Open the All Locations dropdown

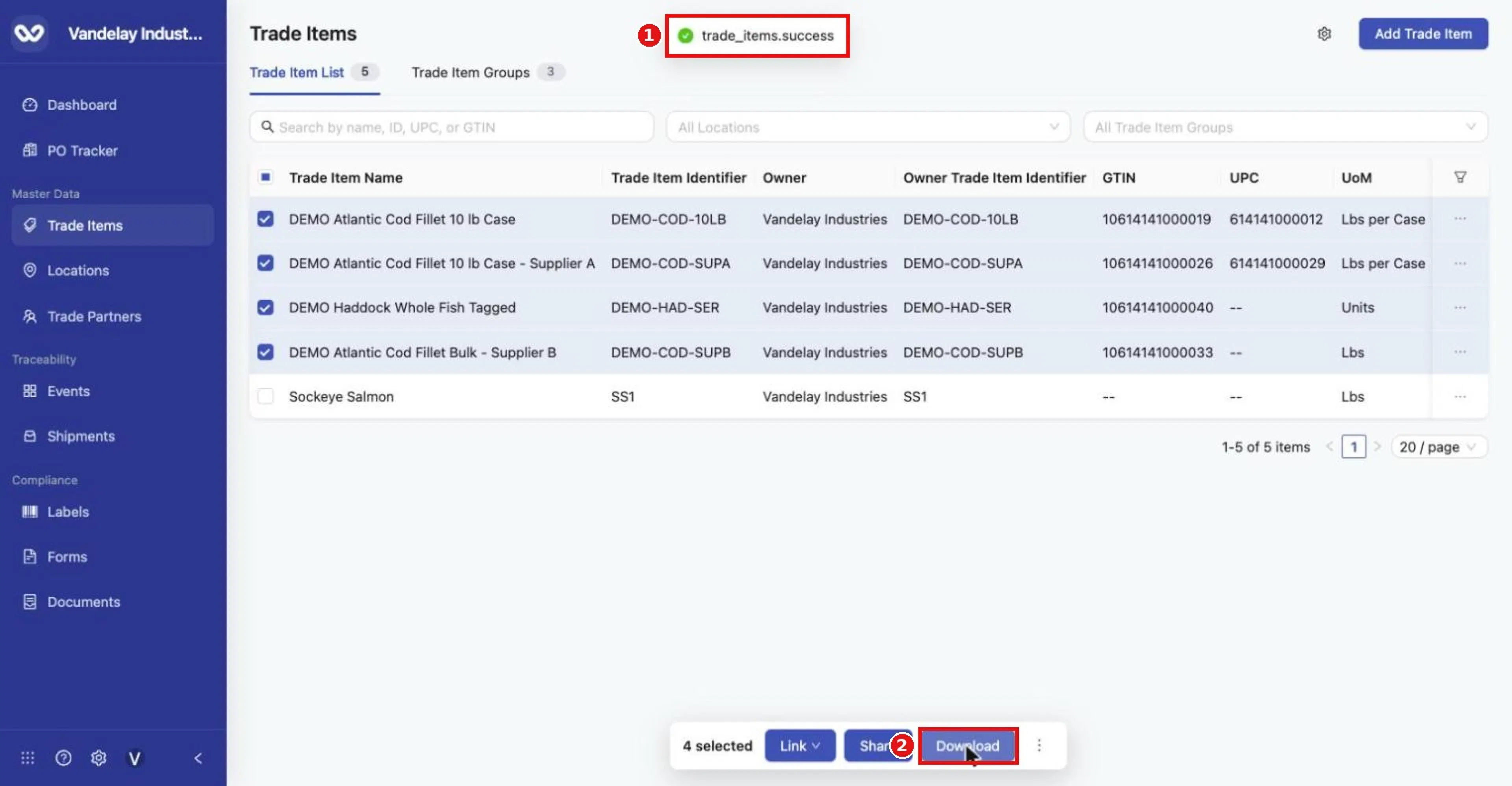[x=868, y=127]
